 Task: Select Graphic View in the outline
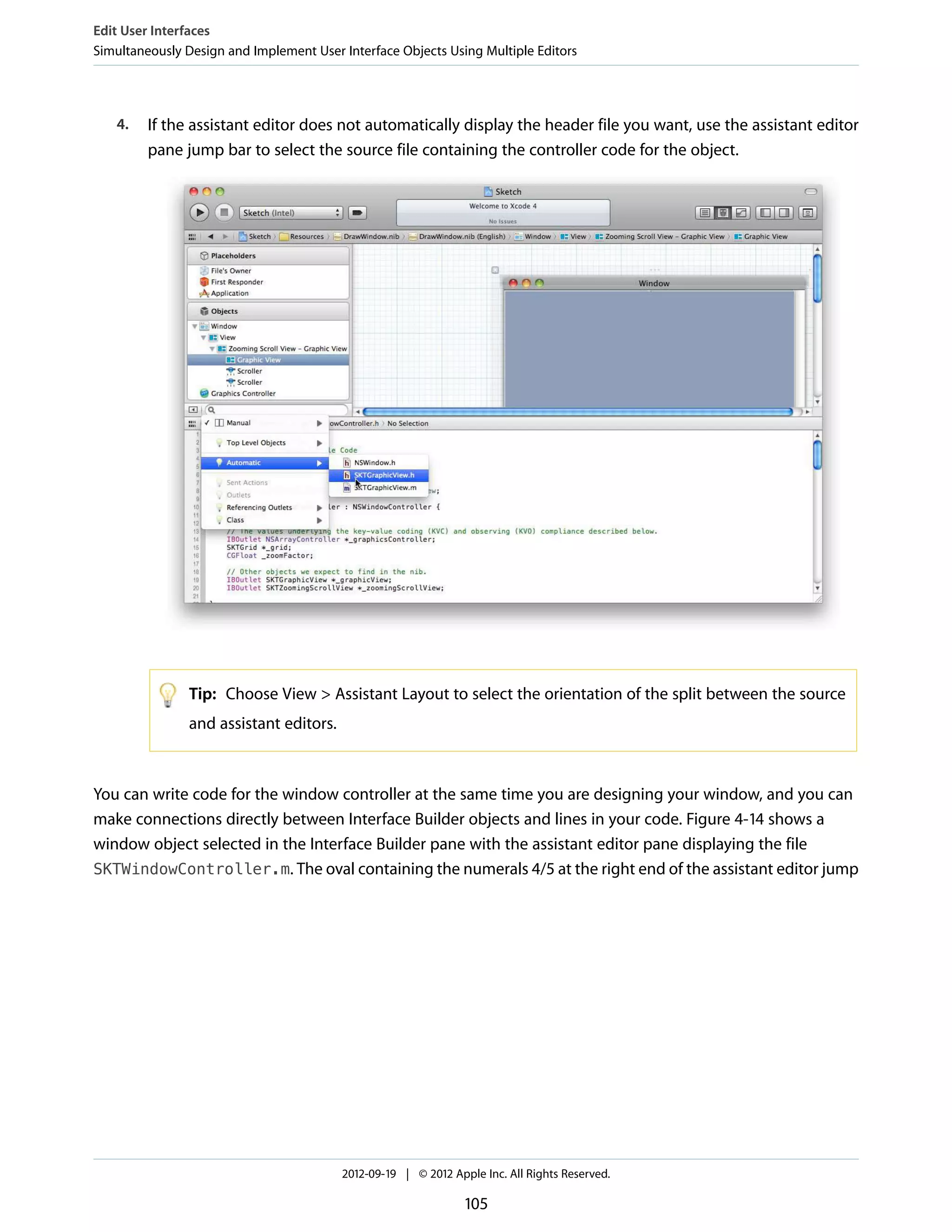point(268,360)
